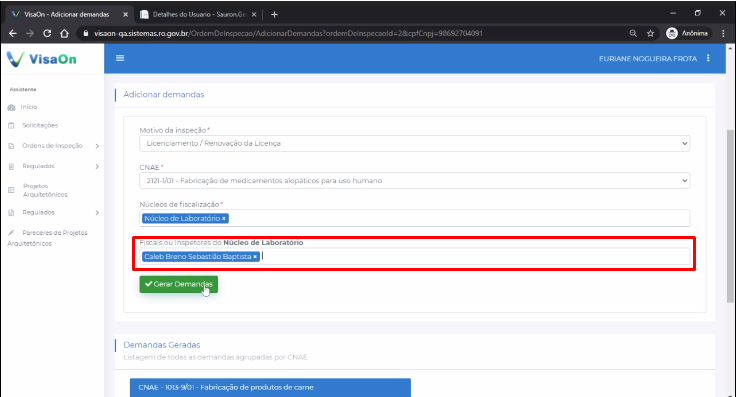This screenshot has width=736, height=397.
Task: Remove Caleb Breno Sebastião Baptista tag with x
Action: (x=255, y=257)
